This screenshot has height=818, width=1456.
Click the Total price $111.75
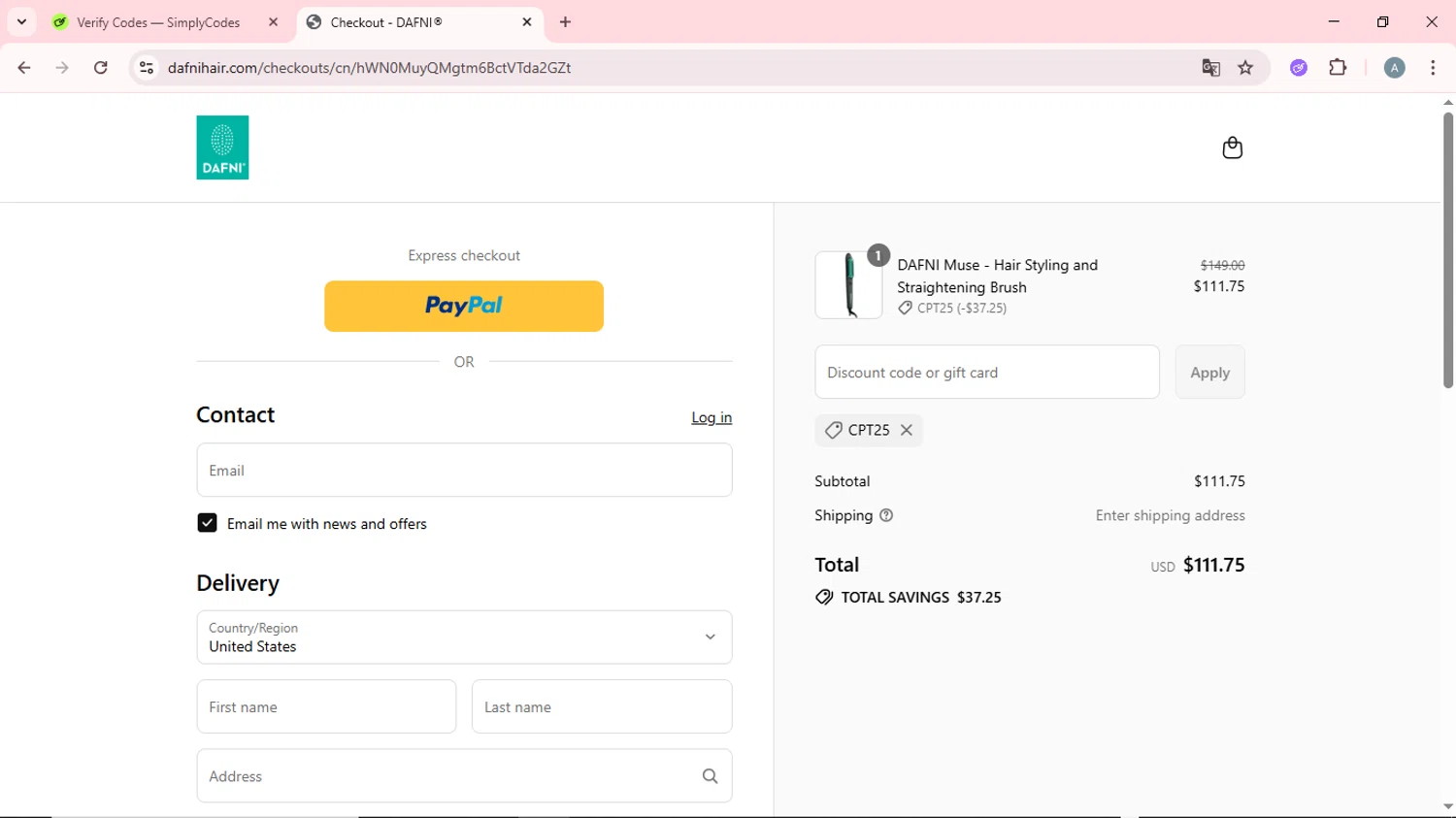pos(1213,565)
